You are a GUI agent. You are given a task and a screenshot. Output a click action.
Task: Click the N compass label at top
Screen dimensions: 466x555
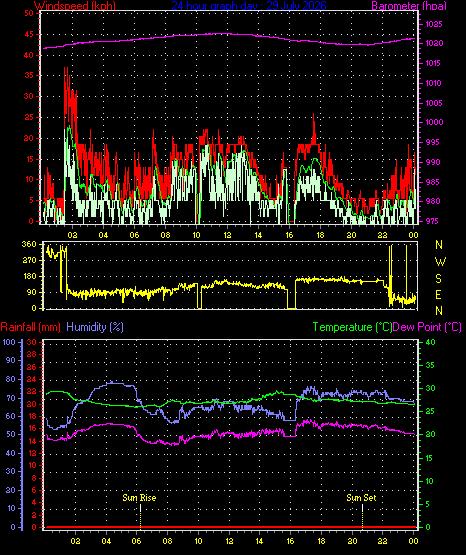[439, 245]
